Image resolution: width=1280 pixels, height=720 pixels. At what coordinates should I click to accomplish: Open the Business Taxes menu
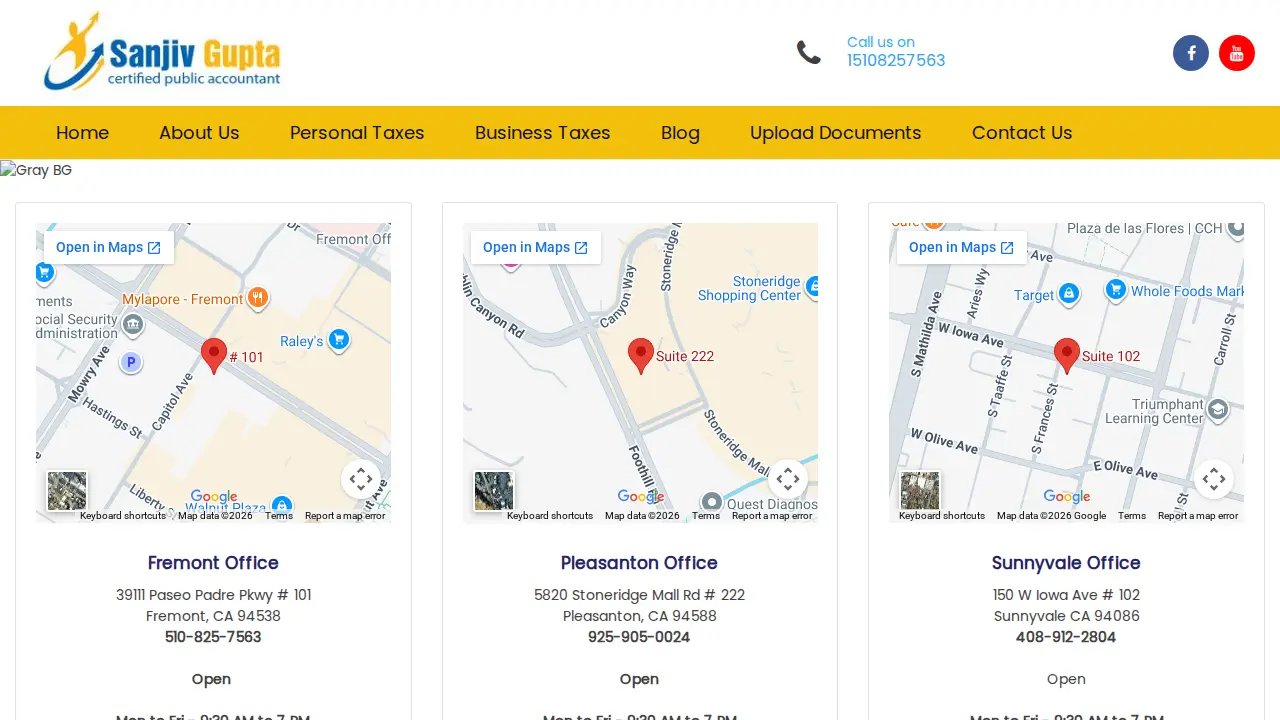tap(543, 133)
